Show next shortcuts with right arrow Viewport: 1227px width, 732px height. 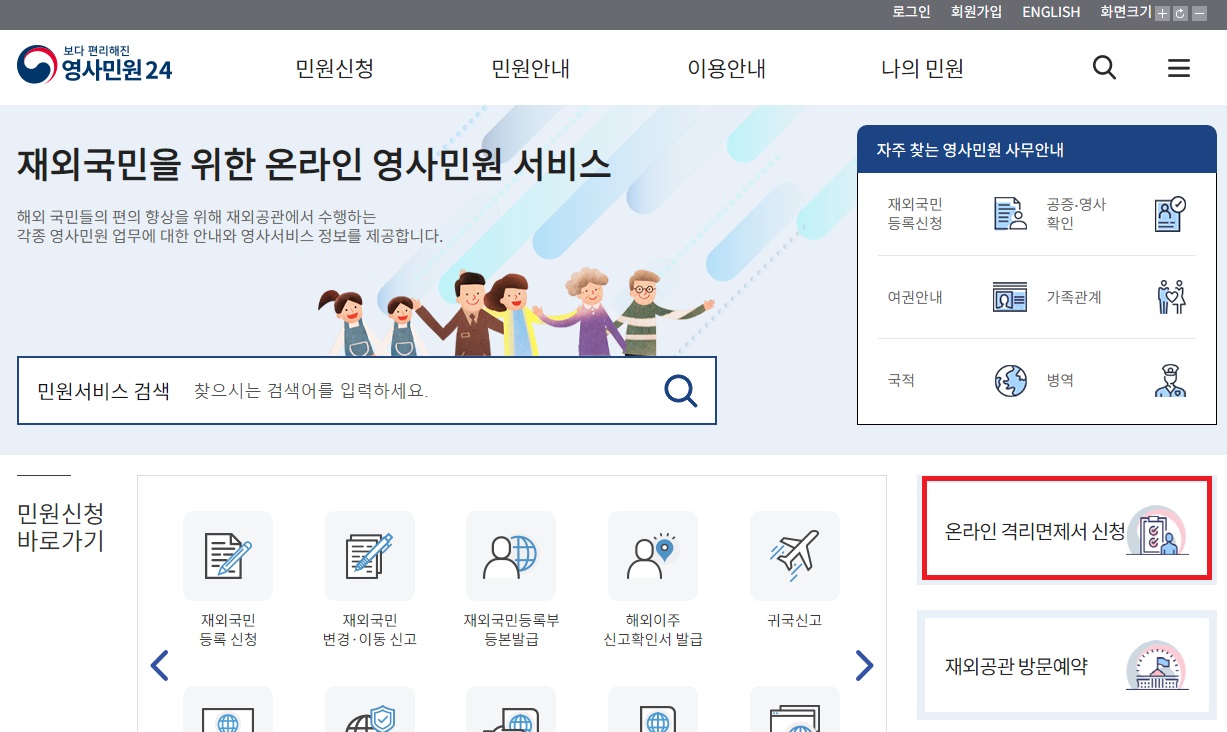tap(865, 665)
